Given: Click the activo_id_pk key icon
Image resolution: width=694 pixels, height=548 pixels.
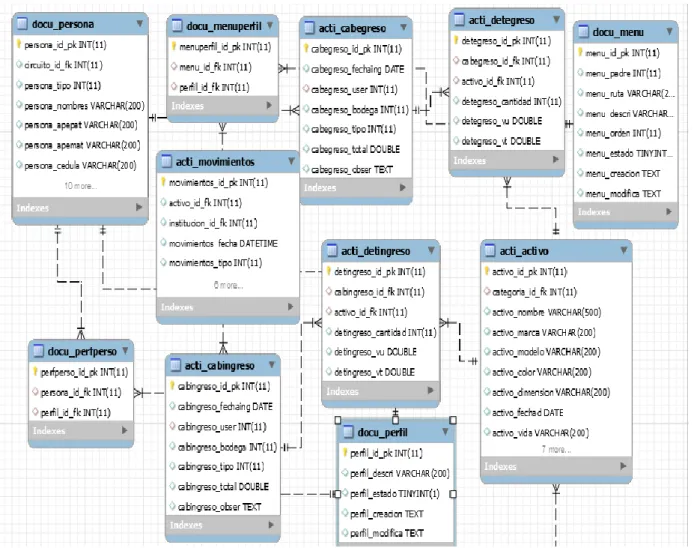Looking at the screenshot, I should click(x=487, y=271).
